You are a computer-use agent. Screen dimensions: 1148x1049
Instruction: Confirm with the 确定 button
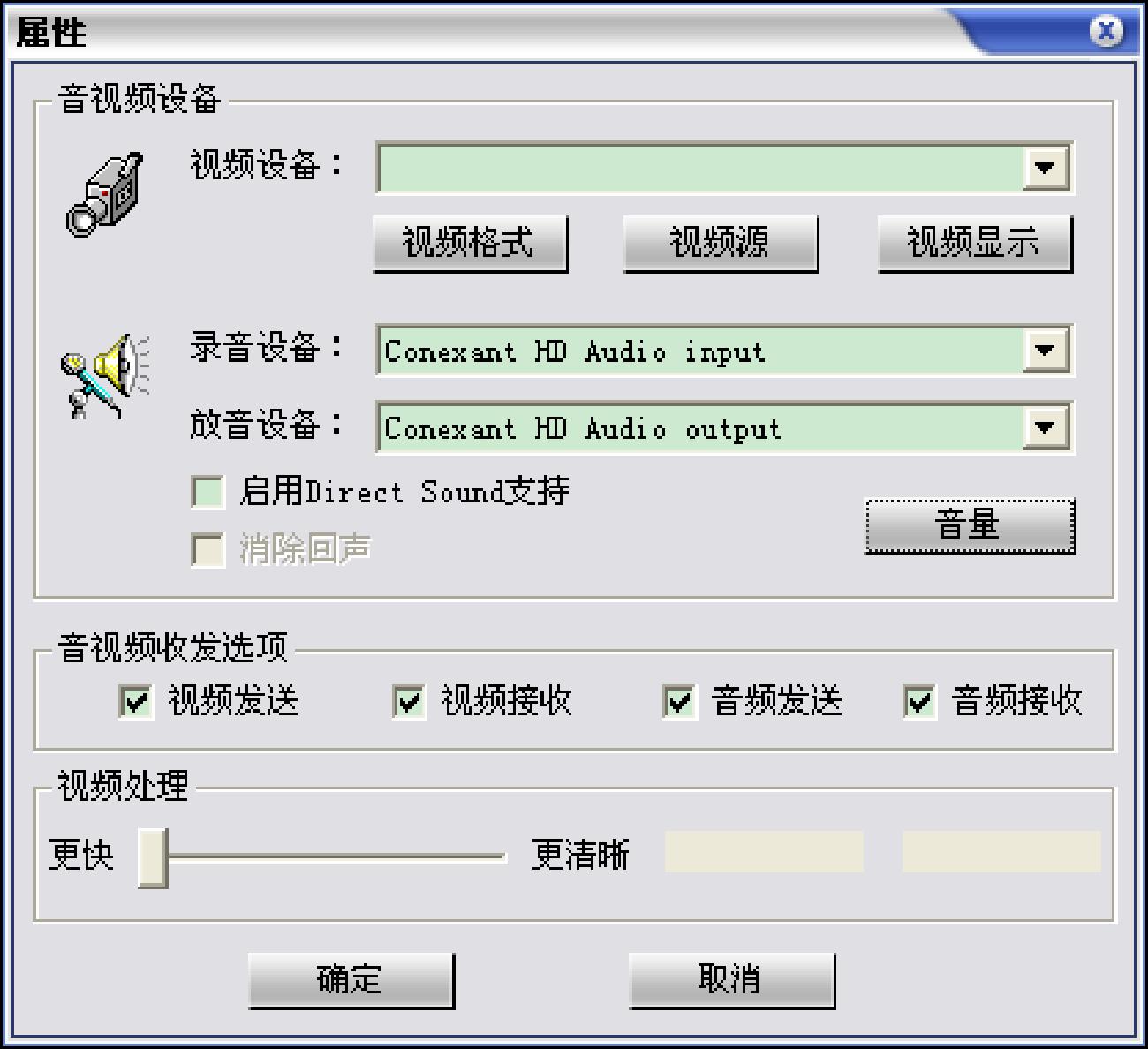pyautogui.click(x=351, y=980)
